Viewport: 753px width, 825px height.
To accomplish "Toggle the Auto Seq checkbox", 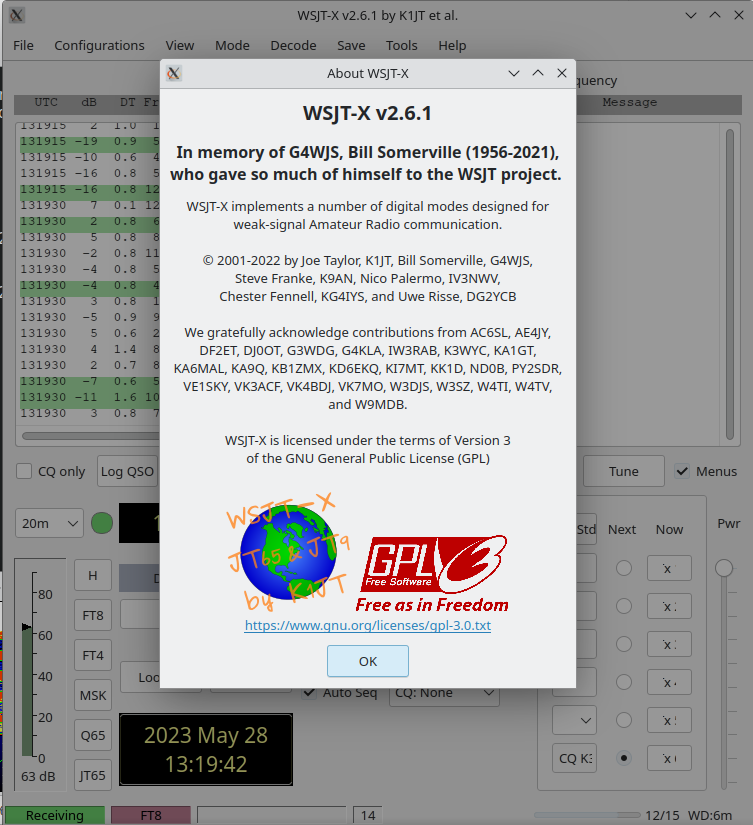I will pyautogui.click(x=309, y=693).
